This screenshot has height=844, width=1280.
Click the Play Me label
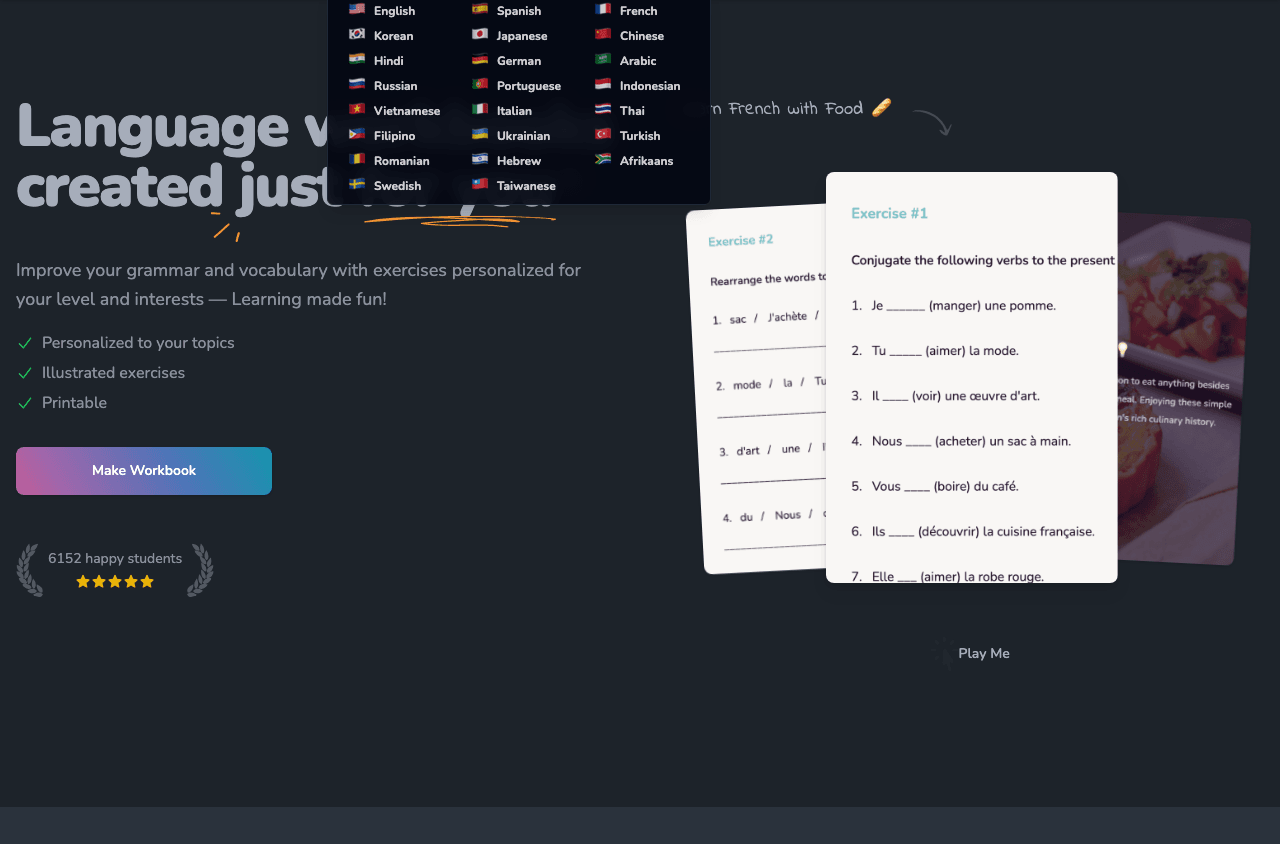coord(984,653)
